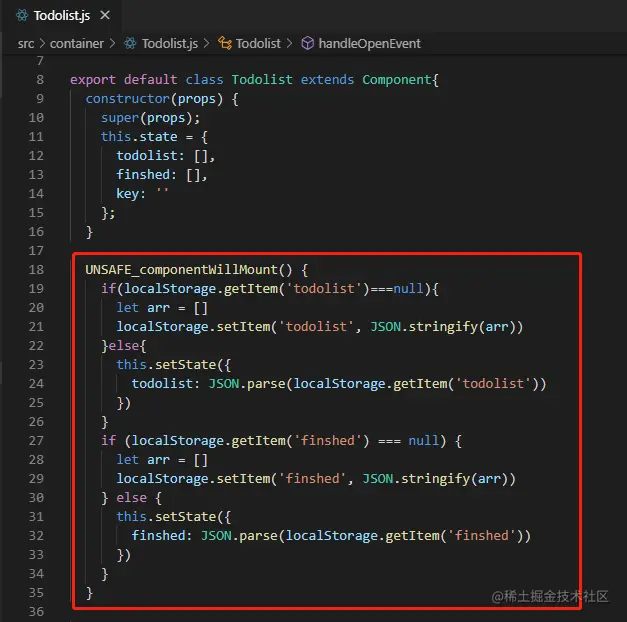This screenshot has height=622, width=627.
Task: Click the React icon in breadcrumb
Action: [x=130, y=43]
